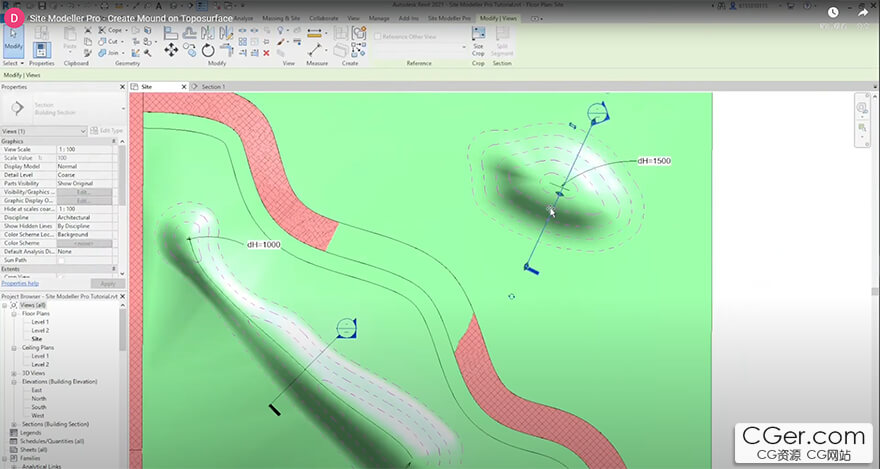Click the dH=1000 mound label
Viewport: 880px width, 469px height.
coord(263,245)
